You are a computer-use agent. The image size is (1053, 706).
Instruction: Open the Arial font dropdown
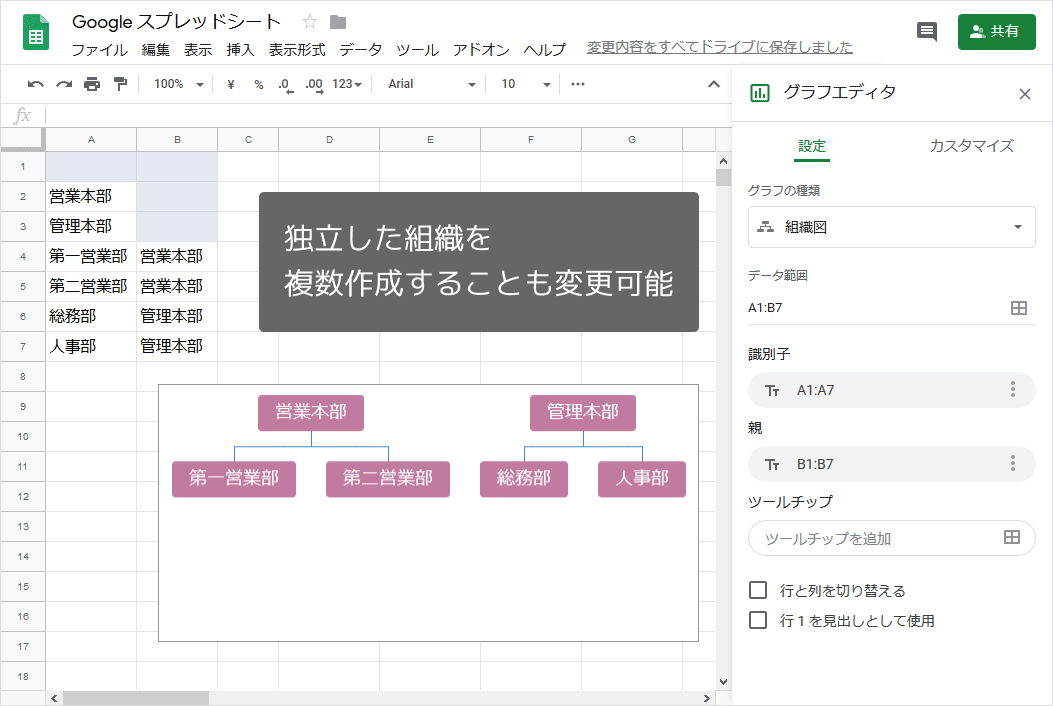pyautogui.click(x=430, y=84)
